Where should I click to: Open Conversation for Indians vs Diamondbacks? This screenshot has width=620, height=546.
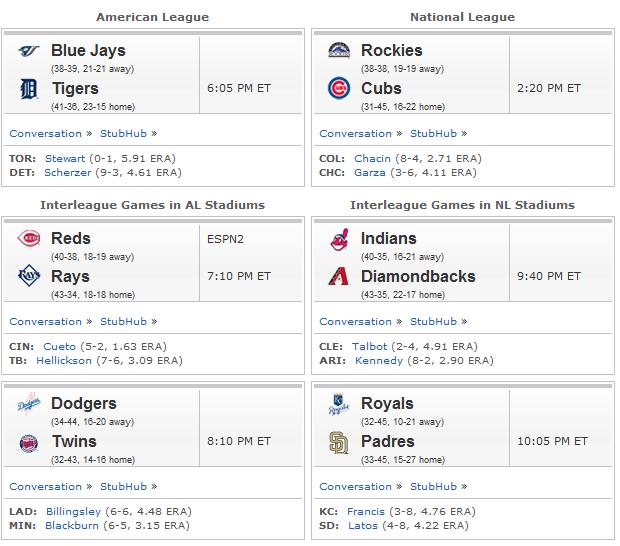point(355,322)
